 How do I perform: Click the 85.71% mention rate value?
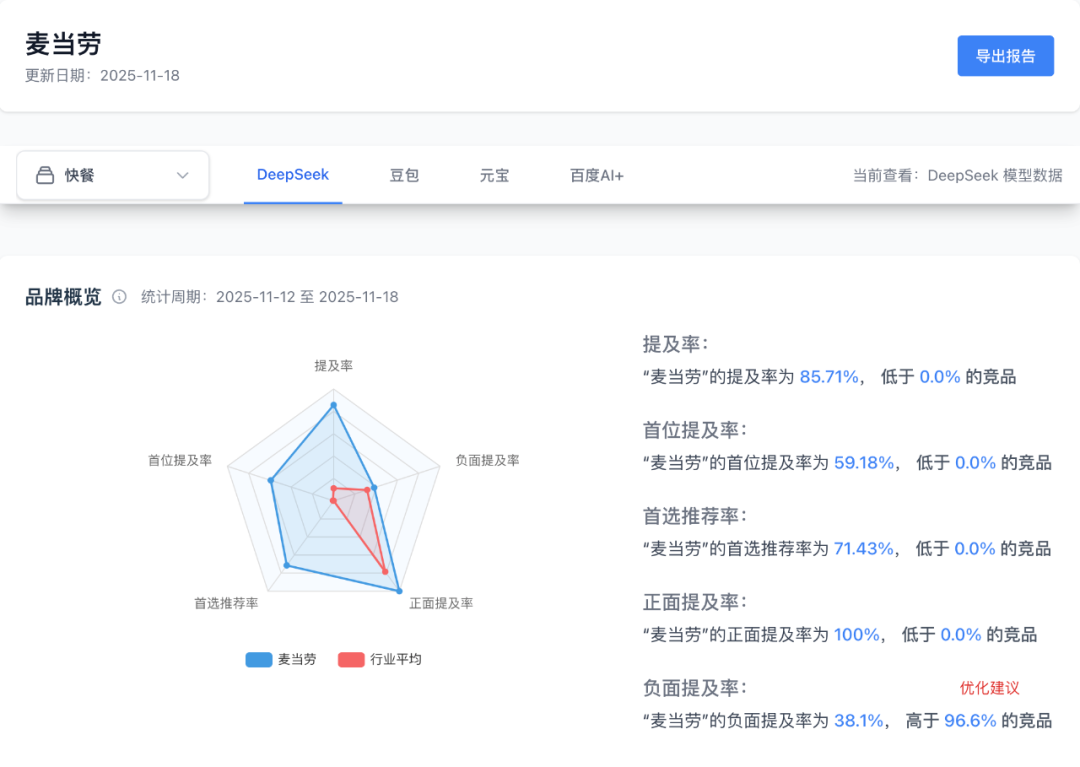pyautogui.click(x=829, y=377)
